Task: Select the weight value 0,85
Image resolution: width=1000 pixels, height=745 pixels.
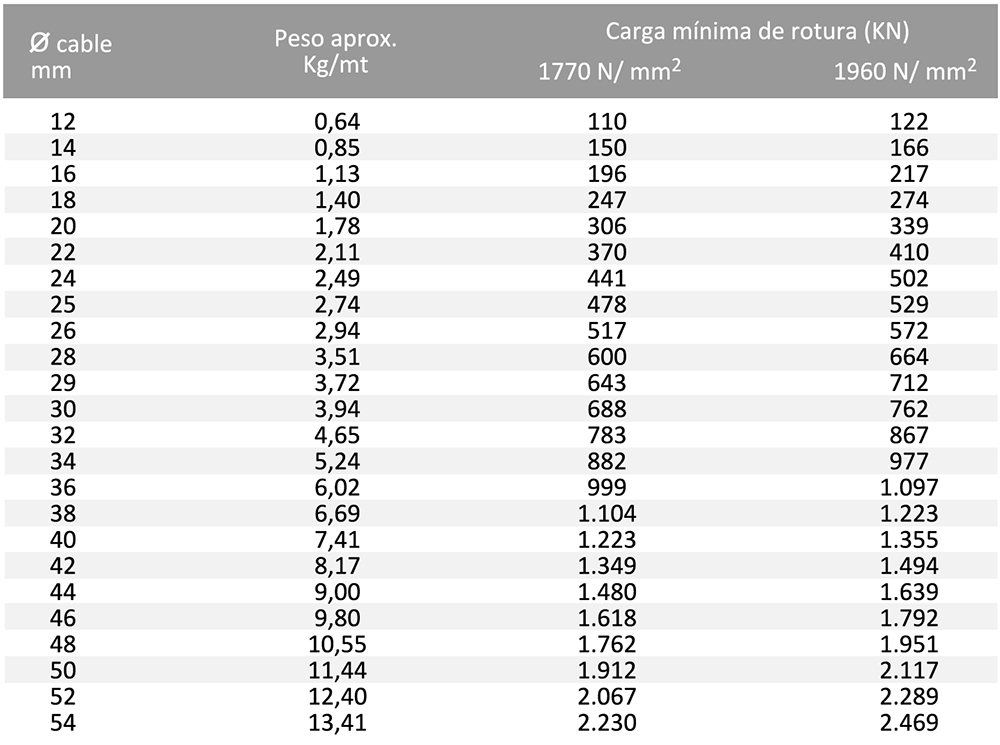Action: click(337, 147)
